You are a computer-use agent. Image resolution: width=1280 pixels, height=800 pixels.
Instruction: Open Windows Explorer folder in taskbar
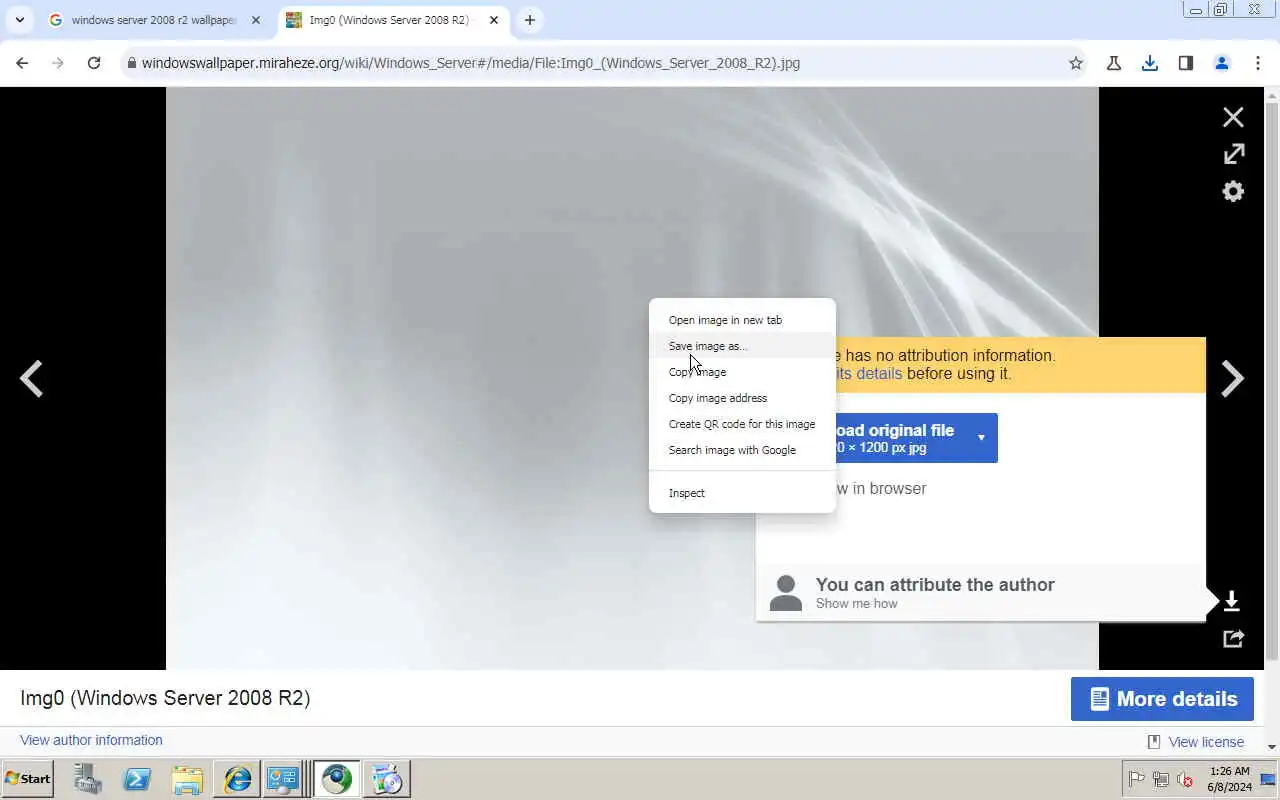[187, 779]
